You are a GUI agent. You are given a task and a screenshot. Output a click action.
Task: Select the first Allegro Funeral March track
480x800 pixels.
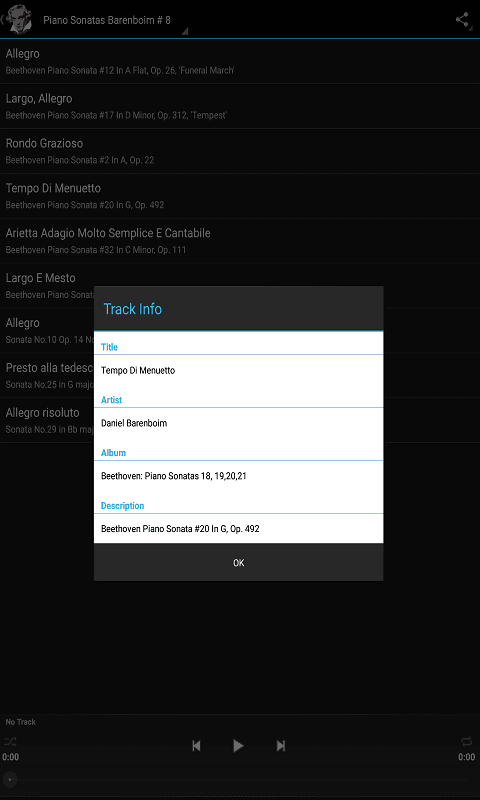tap(240, 61)
